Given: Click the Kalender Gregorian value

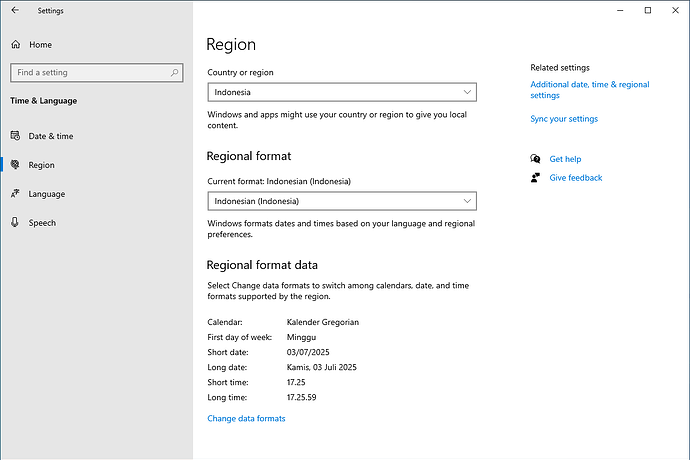Looking at the screenshot, I should point(323,322).
